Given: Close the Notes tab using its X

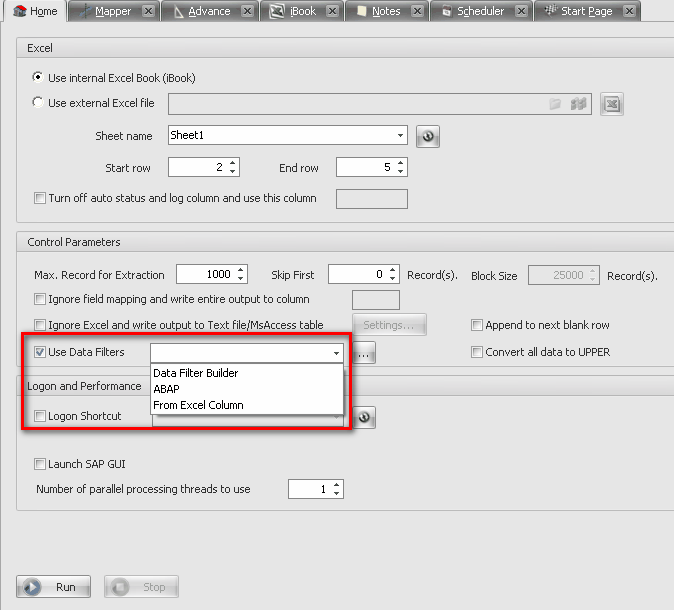Looking at the screenshot, I should pos(418,11).
